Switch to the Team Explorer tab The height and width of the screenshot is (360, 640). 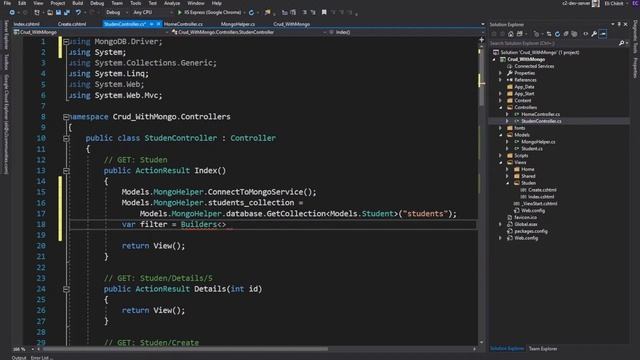543,349
